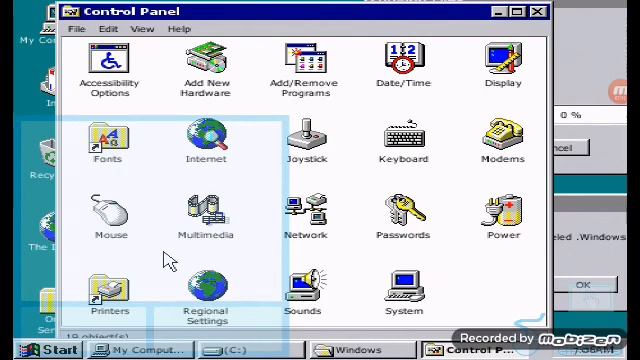Open Modems settings icon

(x=503, y=134)
